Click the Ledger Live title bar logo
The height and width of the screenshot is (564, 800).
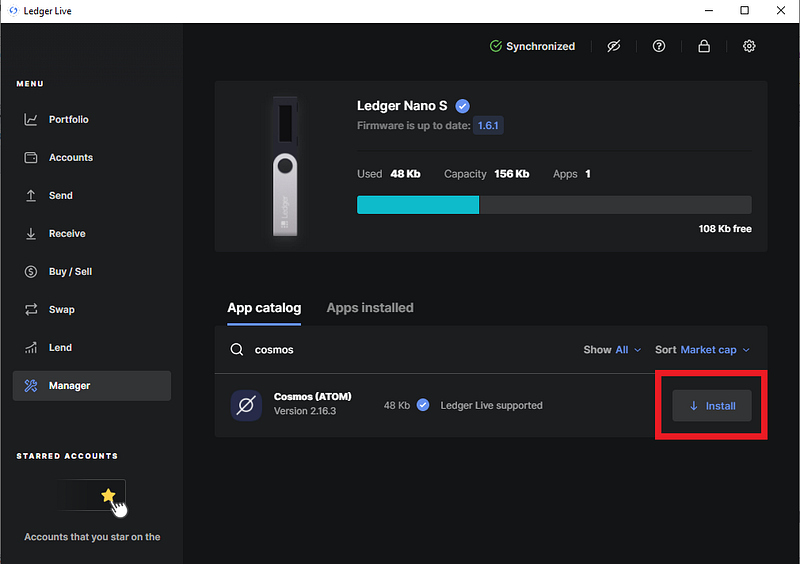(13, 11)
